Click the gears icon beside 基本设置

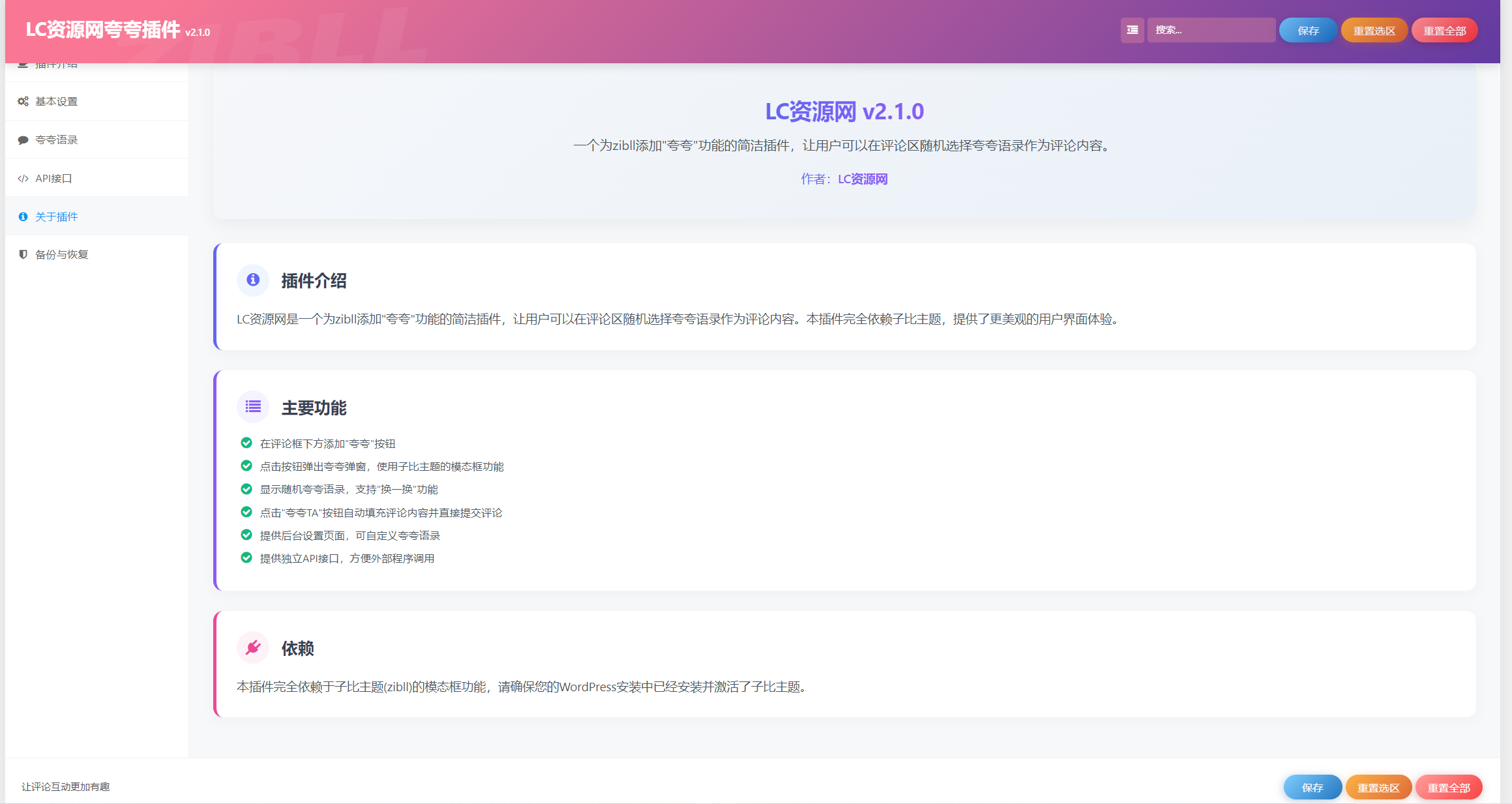tap(23, 102)
